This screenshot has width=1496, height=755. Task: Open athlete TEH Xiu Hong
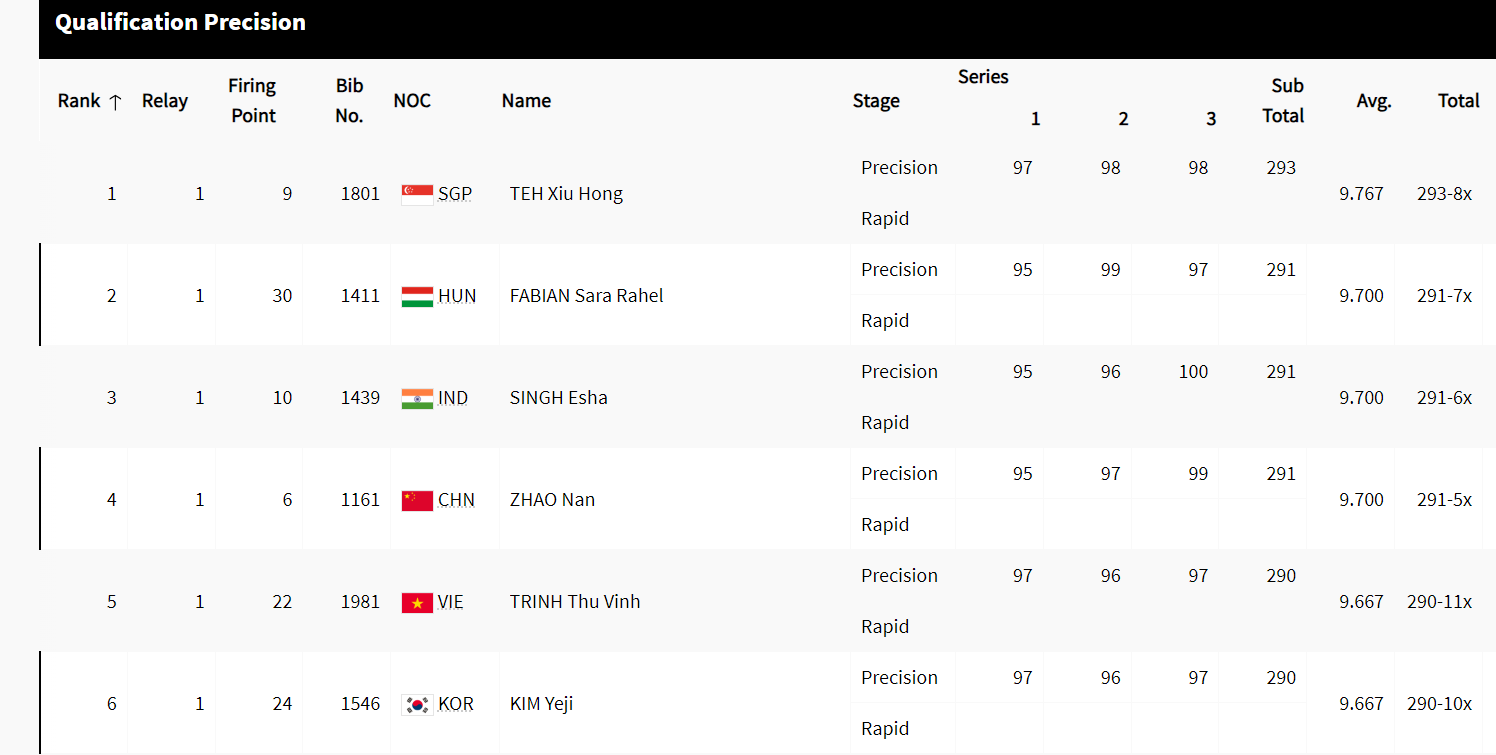[x=566, y=194]
